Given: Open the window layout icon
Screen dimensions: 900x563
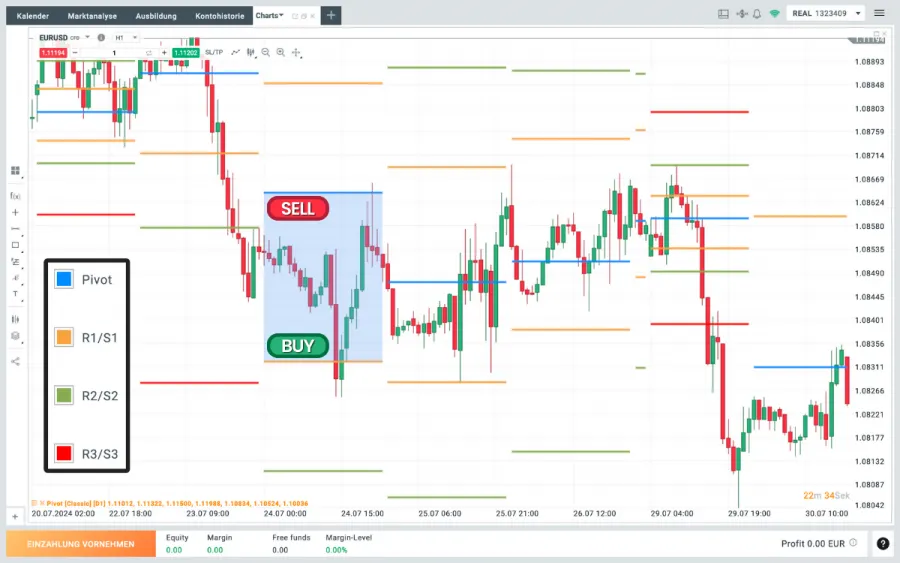Looking at the screenshot, I should tap(723, 14).
